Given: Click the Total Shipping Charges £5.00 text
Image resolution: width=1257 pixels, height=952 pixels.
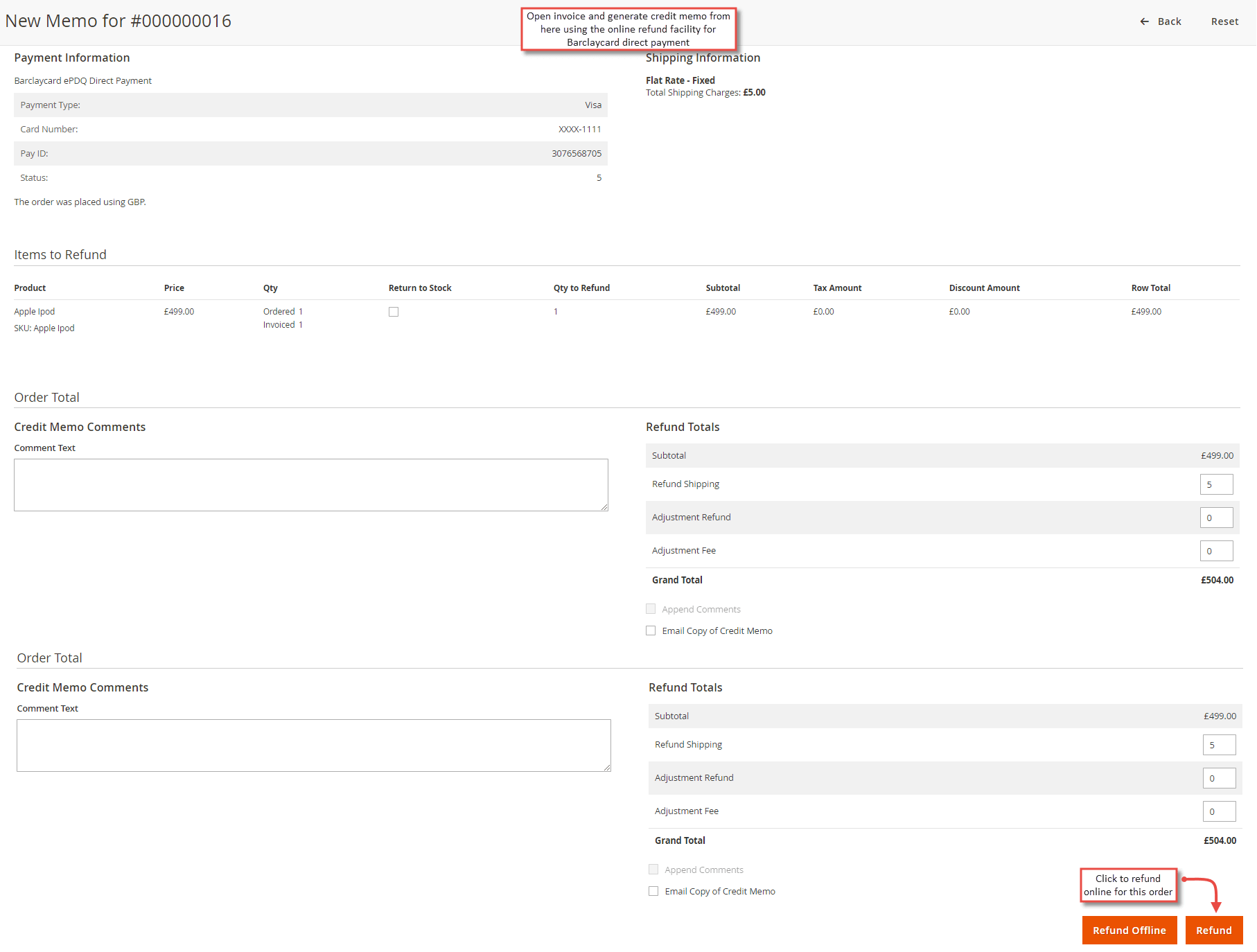Looking at the screenshot, I should [x=705, y=93].
